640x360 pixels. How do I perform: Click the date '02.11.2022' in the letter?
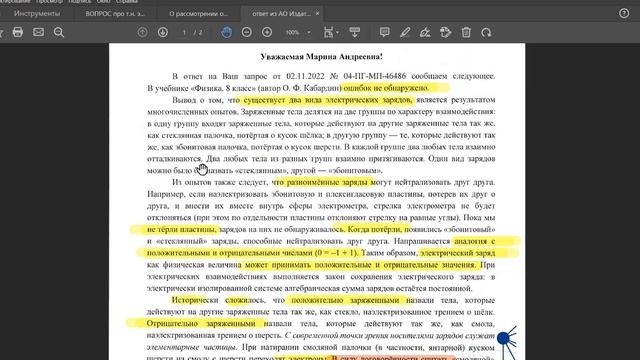305,76
